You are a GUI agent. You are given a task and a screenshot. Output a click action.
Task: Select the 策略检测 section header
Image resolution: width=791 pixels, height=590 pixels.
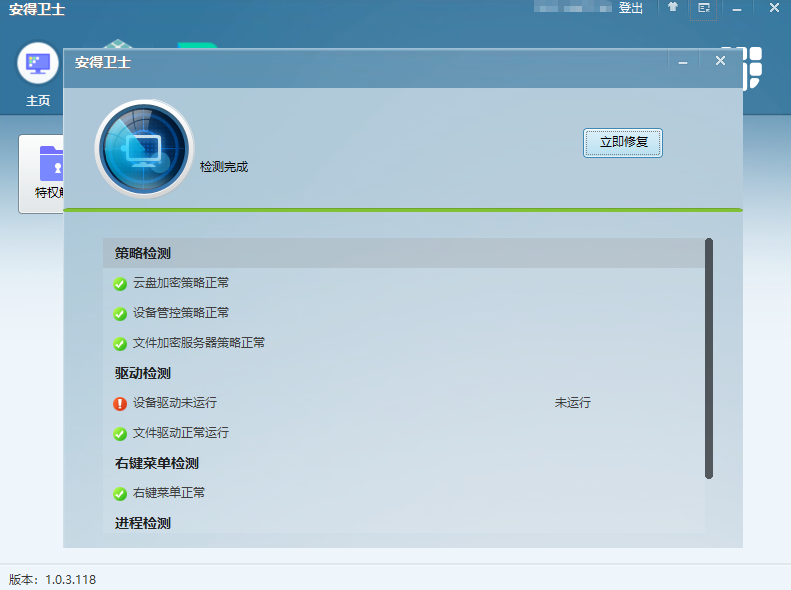(404, 253)
